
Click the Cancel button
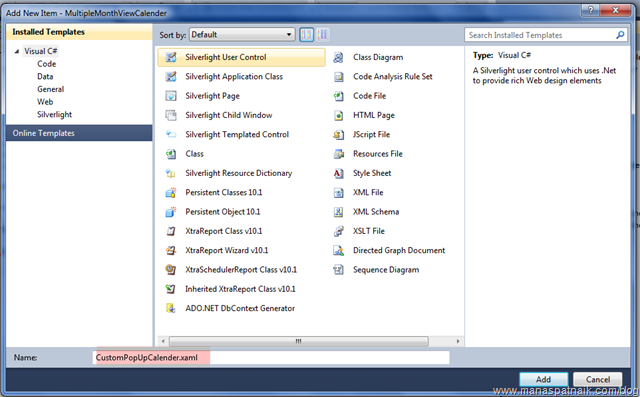pyautogui.click(x=598, y=379)
